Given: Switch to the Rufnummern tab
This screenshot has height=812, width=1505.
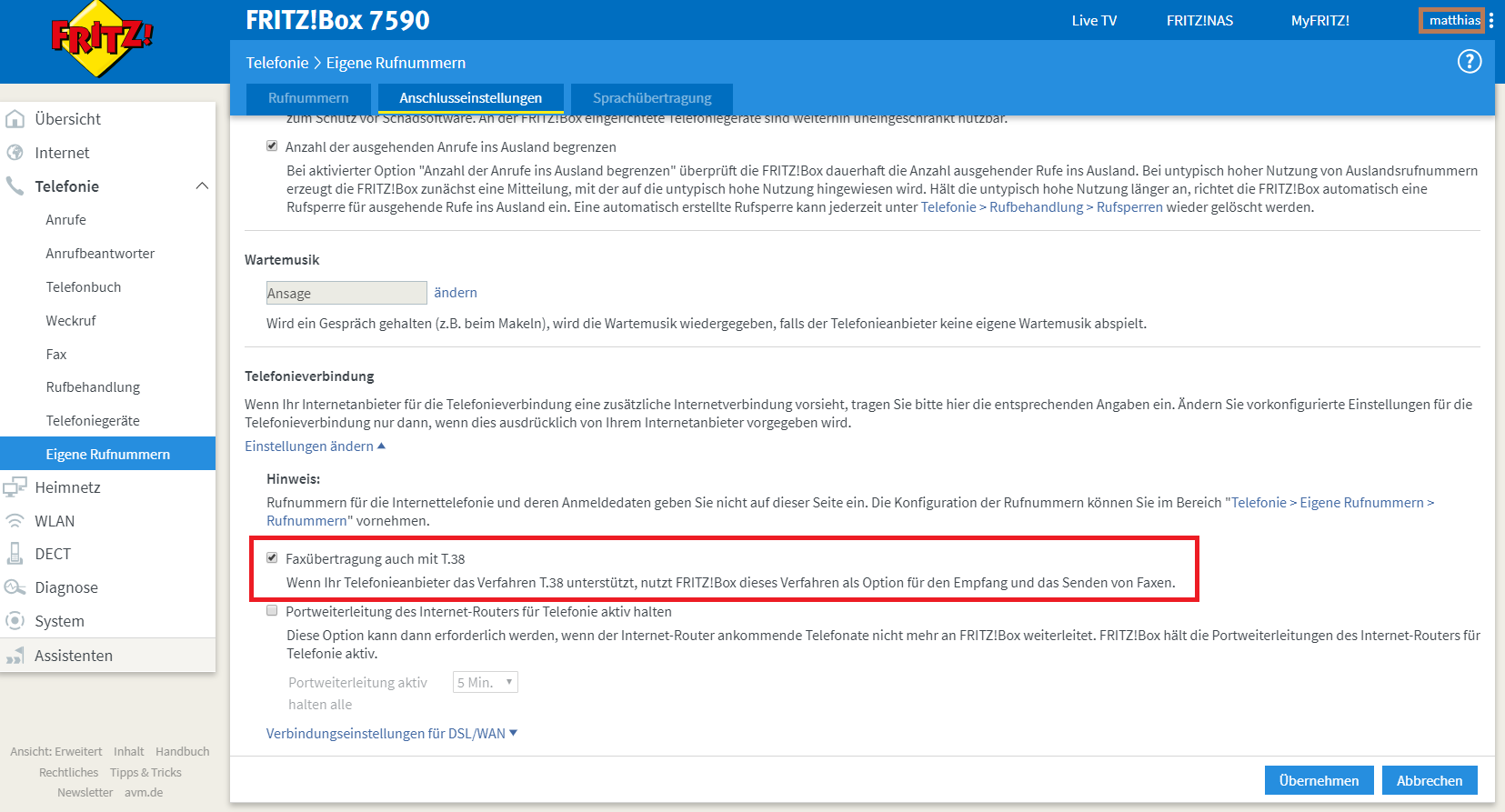Looking at the screenshot, I should [x=308, y=98].
